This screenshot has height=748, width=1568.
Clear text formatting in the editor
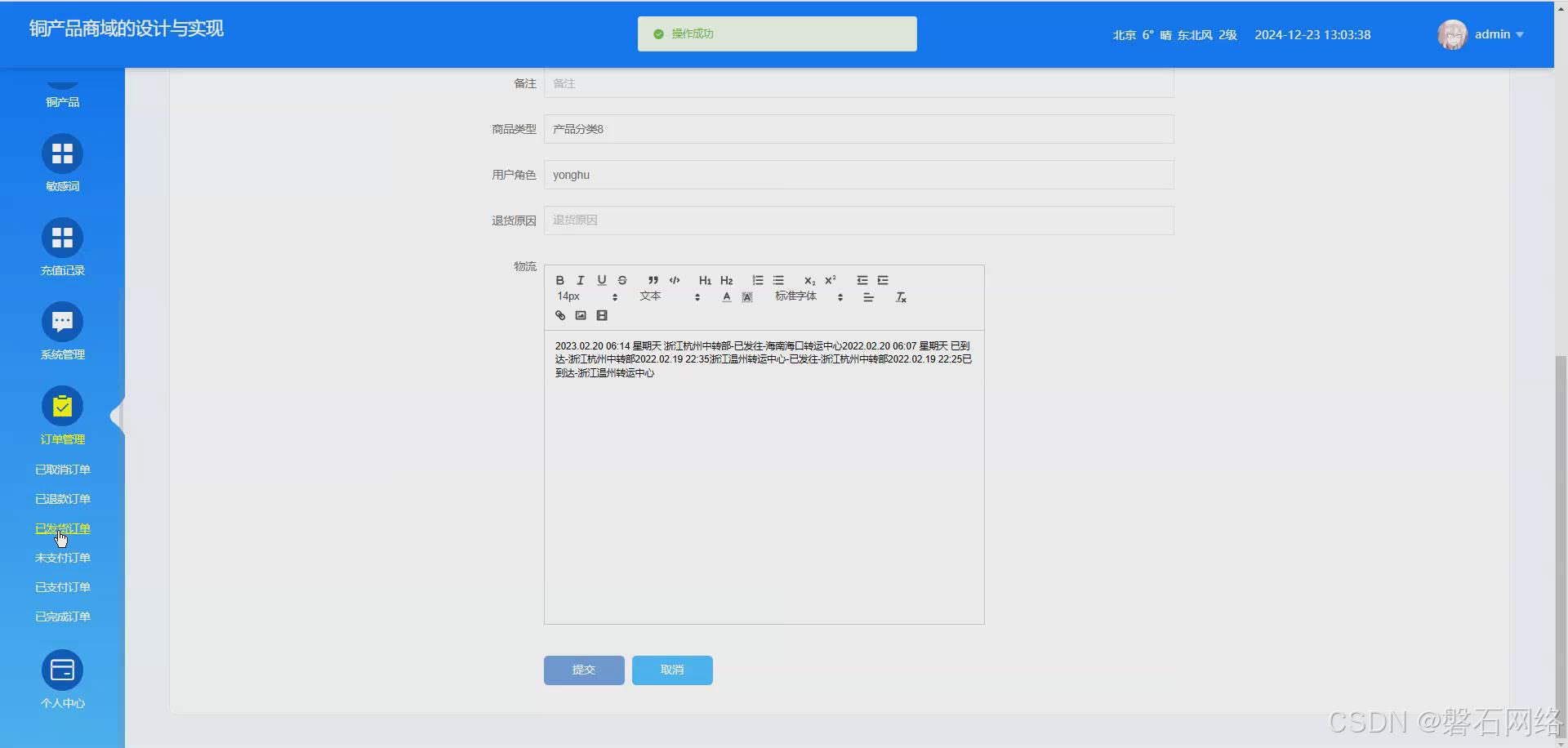901,297
